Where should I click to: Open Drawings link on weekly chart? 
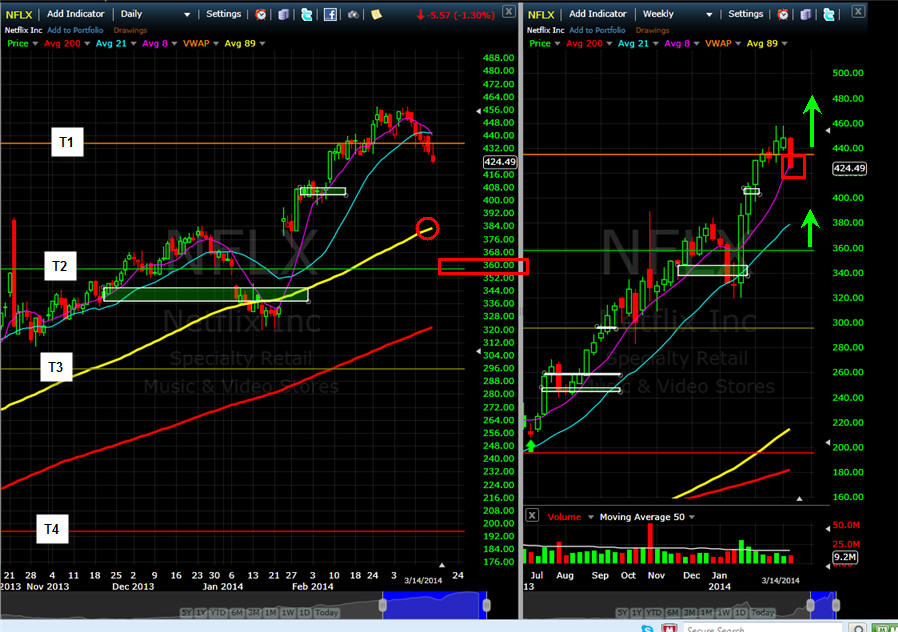tap(652, 30)
